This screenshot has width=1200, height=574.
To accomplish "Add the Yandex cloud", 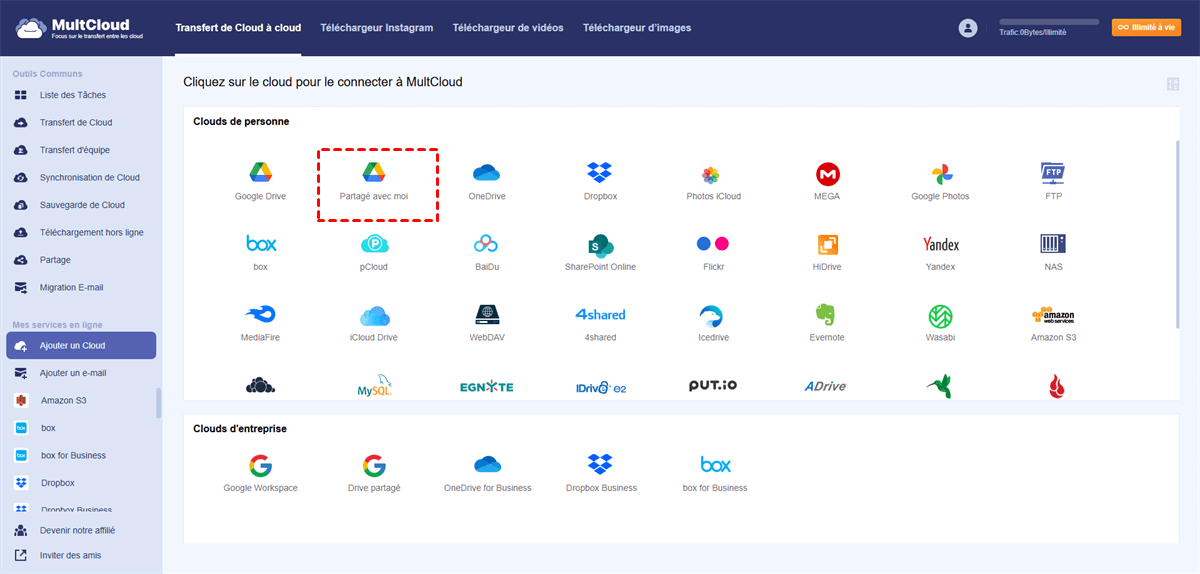I will pyautogui.click(x=940, y=244).
